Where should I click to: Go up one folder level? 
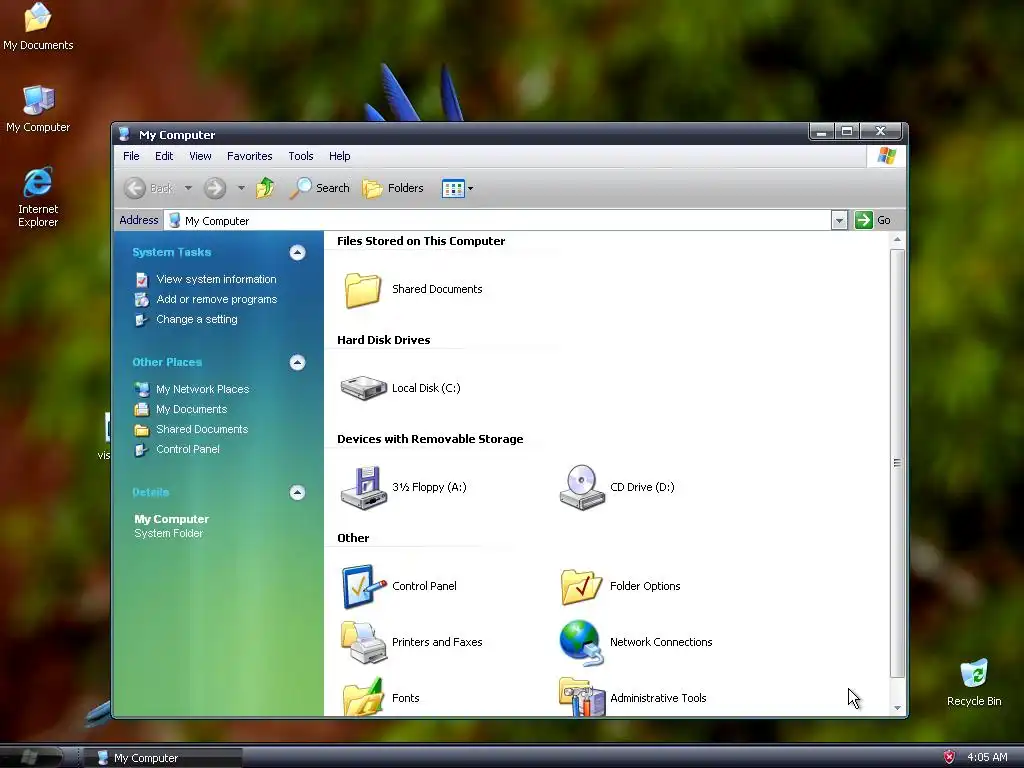pyautogui.click(x=265, y=188)
